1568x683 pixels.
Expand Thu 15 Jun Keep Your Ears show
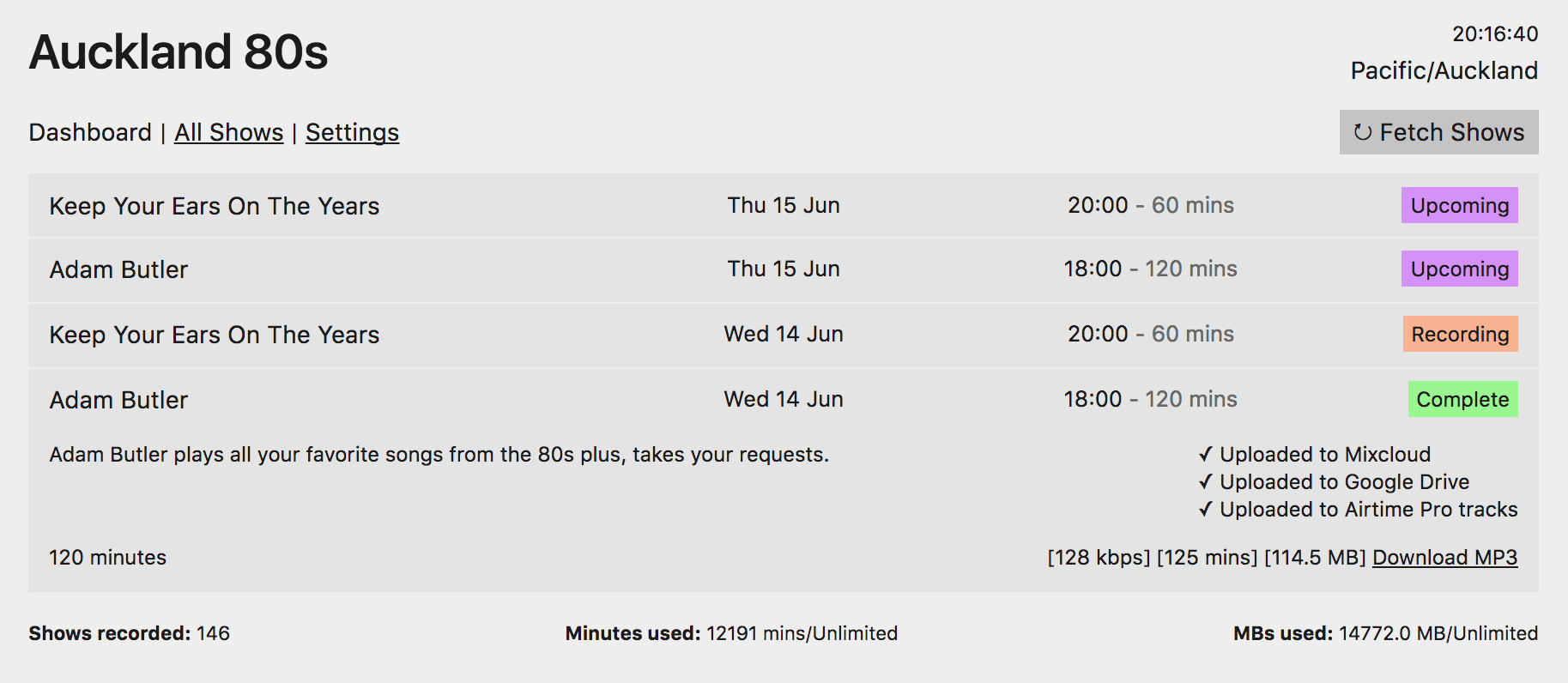[x=783, y=206]
